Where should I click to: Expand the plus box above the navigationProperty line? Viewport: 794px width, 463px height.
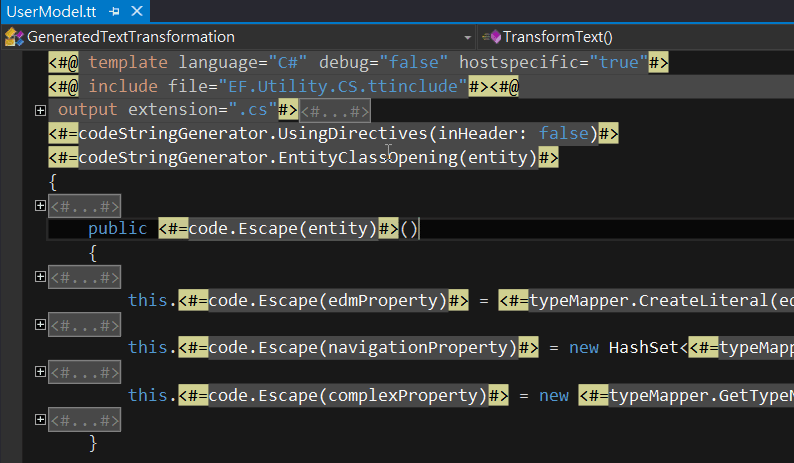pyautogui.click(x=40, y=324)
